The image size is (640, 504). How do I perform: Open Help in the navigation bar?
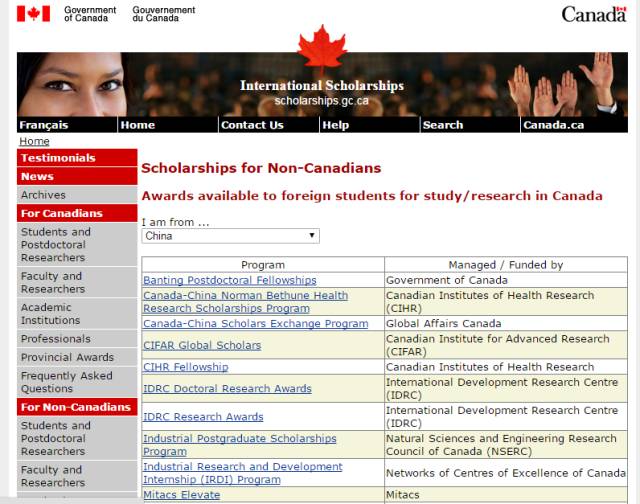(x=369, y=125)
